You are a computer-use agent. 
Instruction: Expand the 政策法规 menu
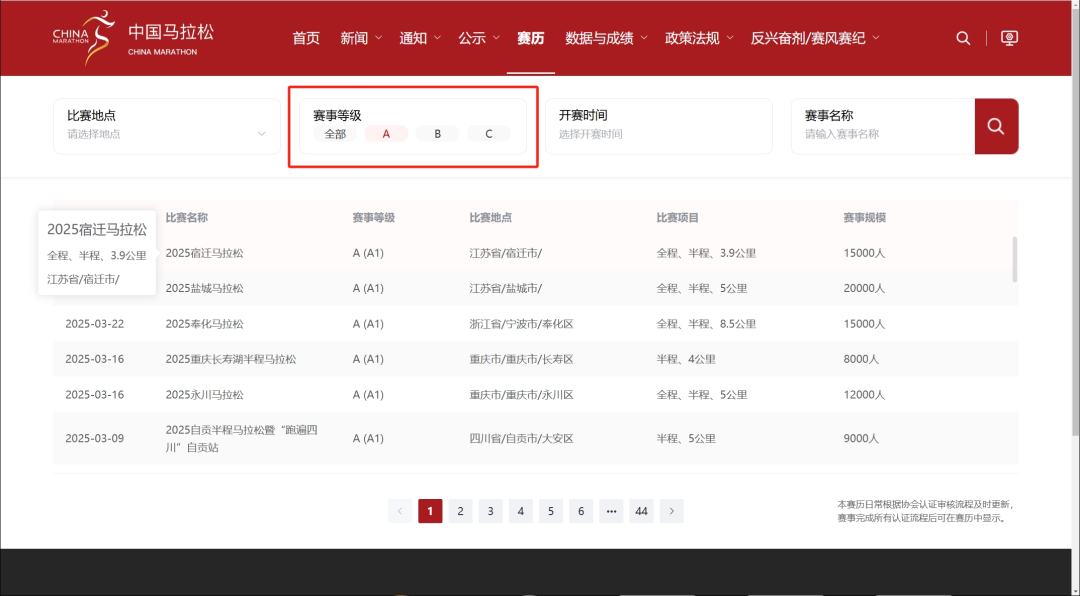click(699, 38)
